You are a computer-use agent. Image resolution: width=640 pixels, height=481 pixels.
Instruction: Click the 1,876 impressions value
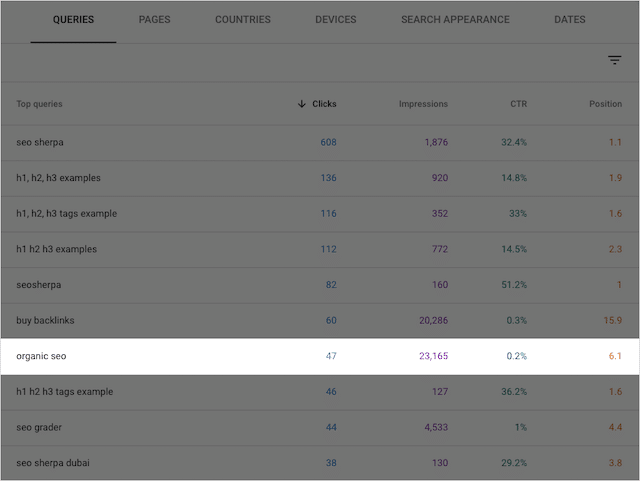[436, 143]
